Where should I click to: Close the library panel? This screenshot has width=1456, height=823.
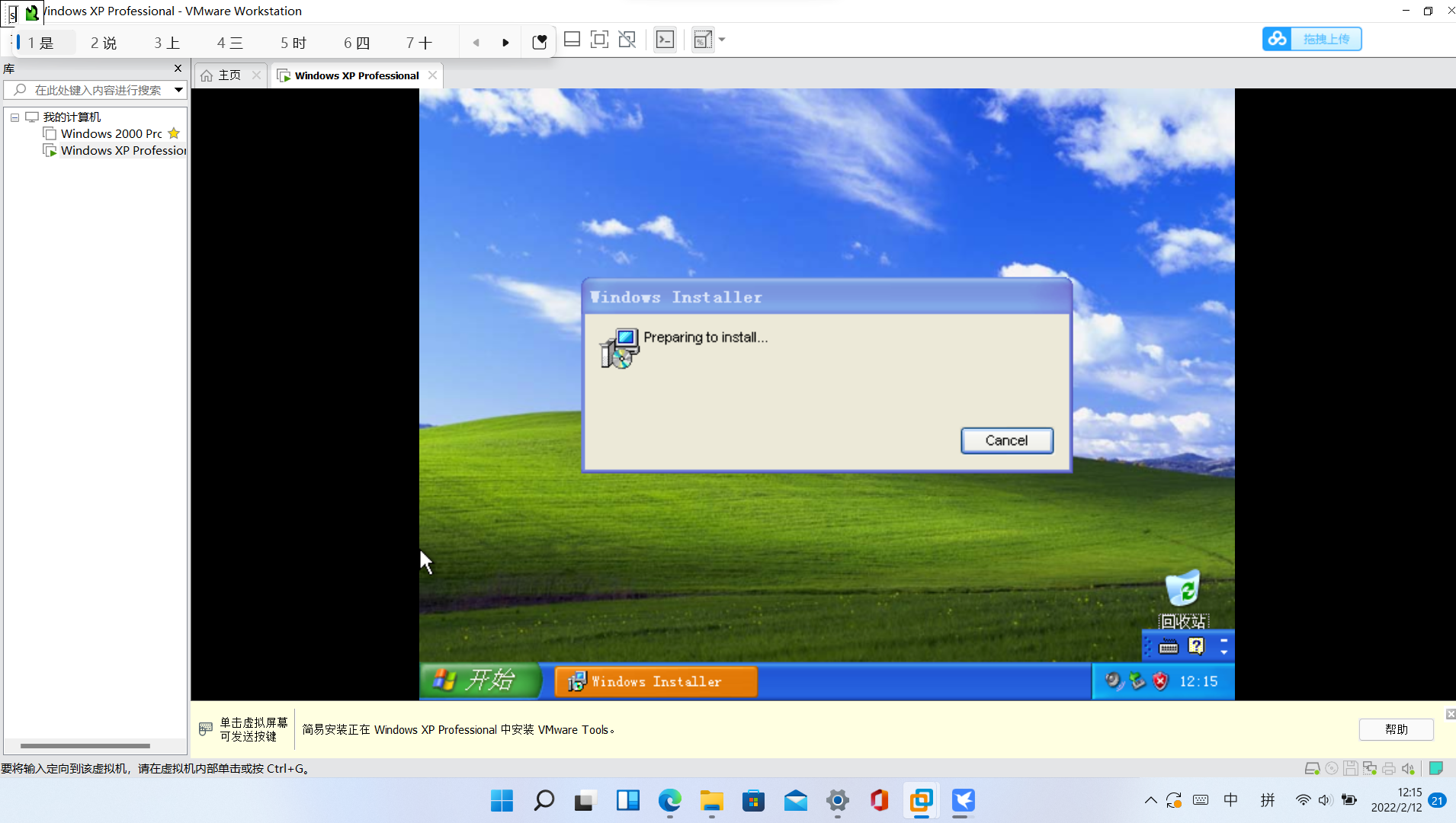[178, 69]
